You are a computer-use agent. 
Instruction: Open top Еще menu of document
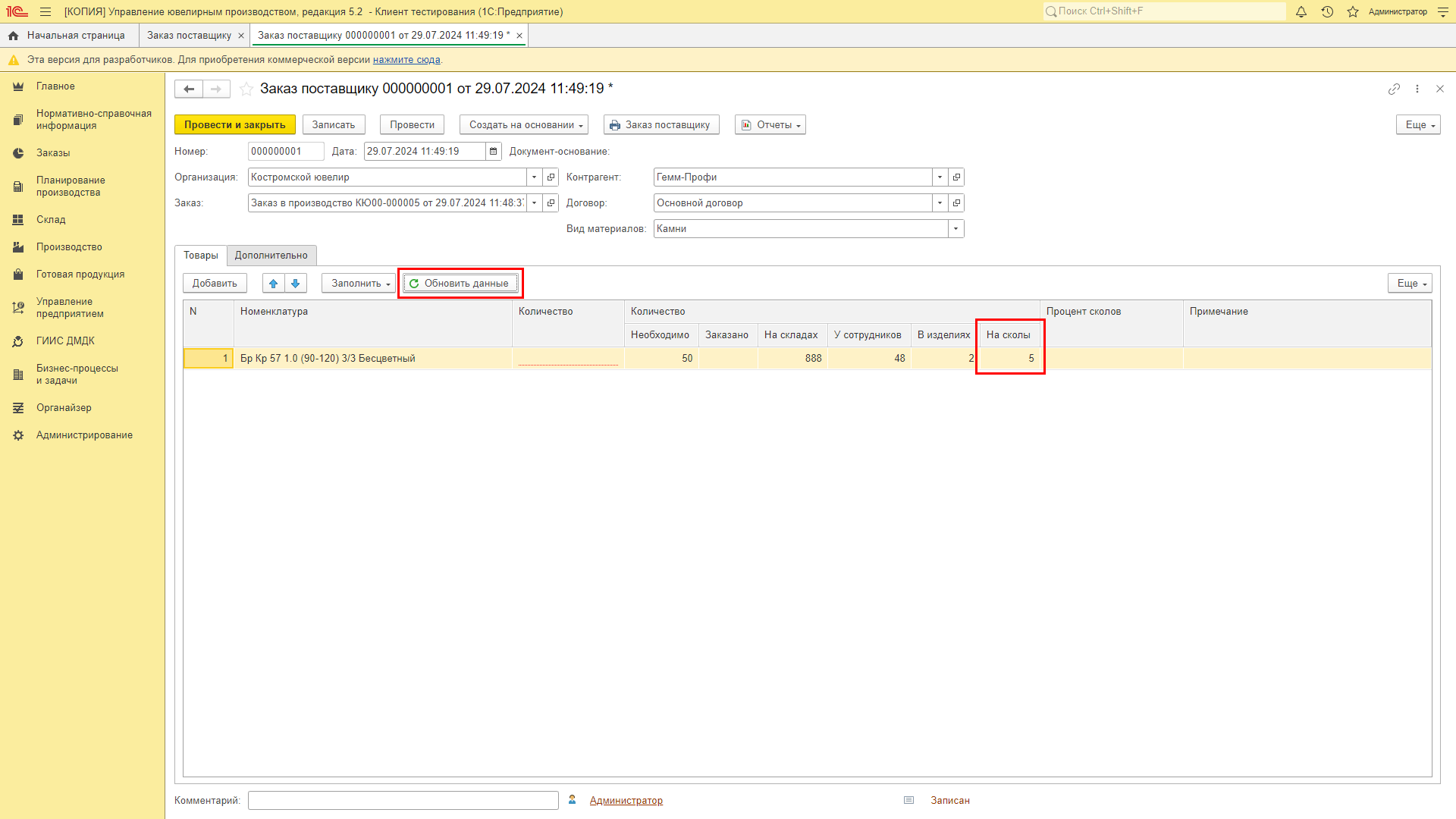coord(1418,125)
